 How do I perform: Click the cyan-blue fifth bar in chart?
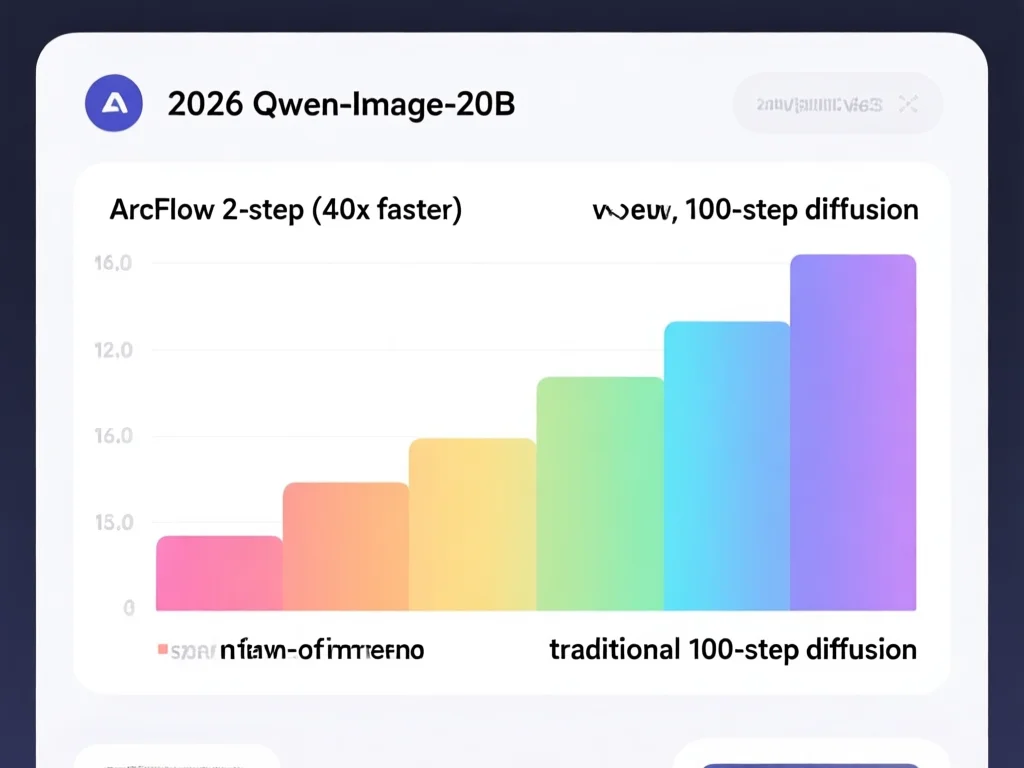(x=727, y=465)
